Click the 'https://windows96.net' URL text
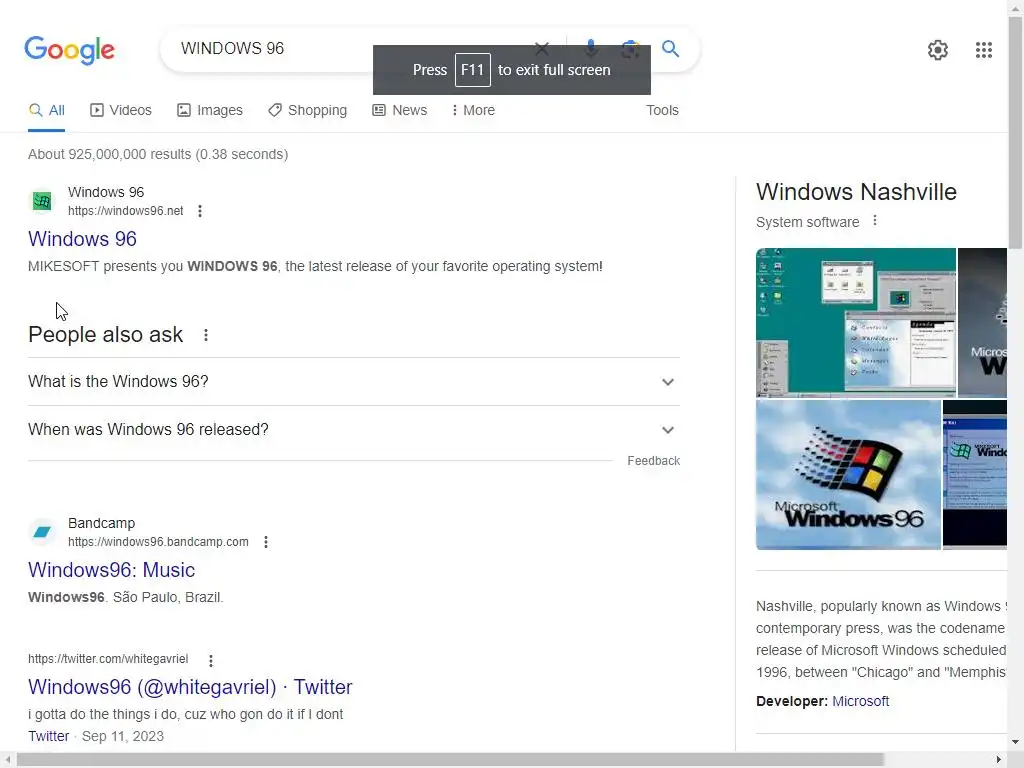Viewport: 1024px width, 768px height. (x=125, y=211)
